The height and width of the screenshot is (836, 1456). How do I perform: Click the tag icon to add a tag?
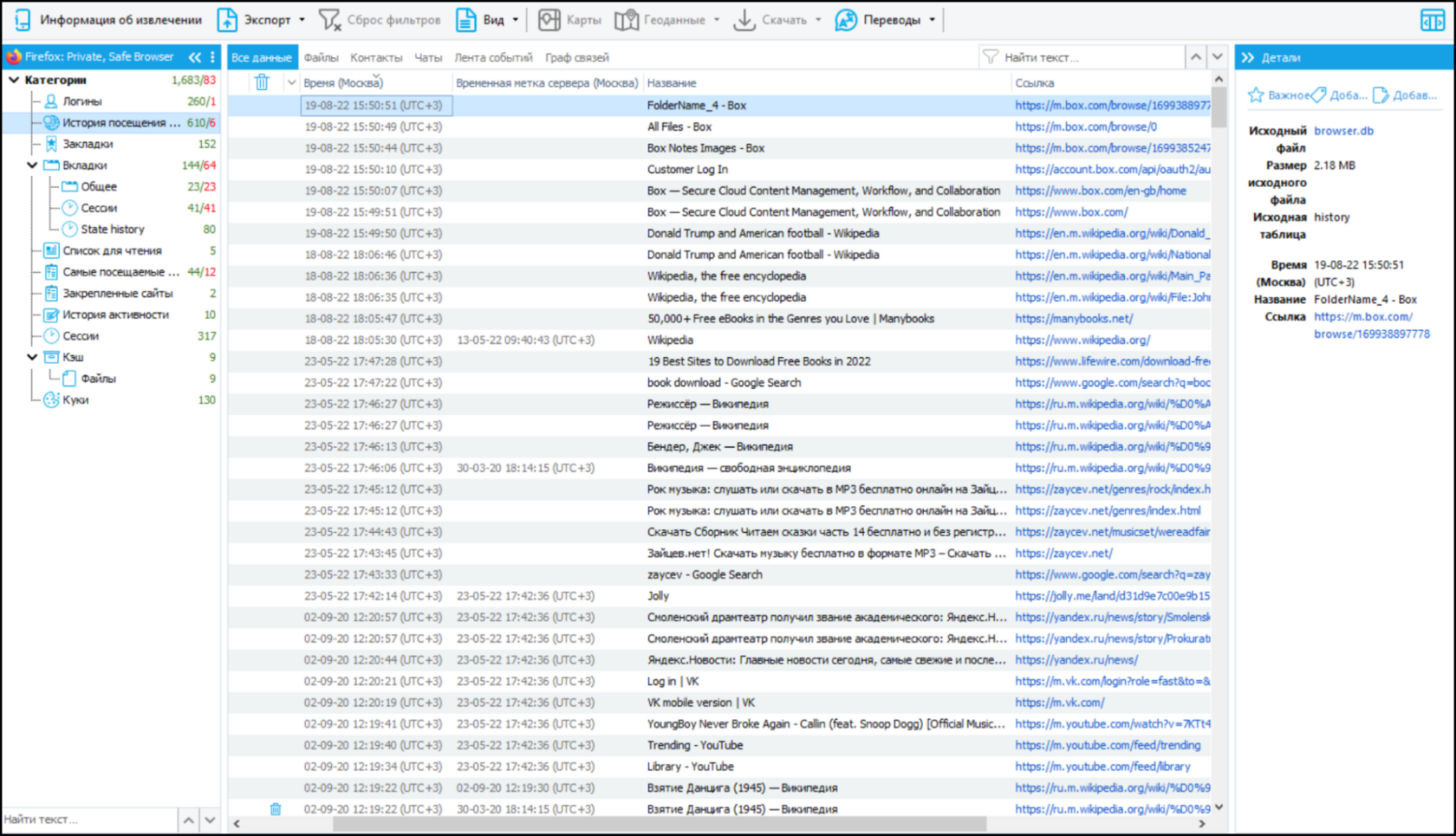[x=1318, y=95]
